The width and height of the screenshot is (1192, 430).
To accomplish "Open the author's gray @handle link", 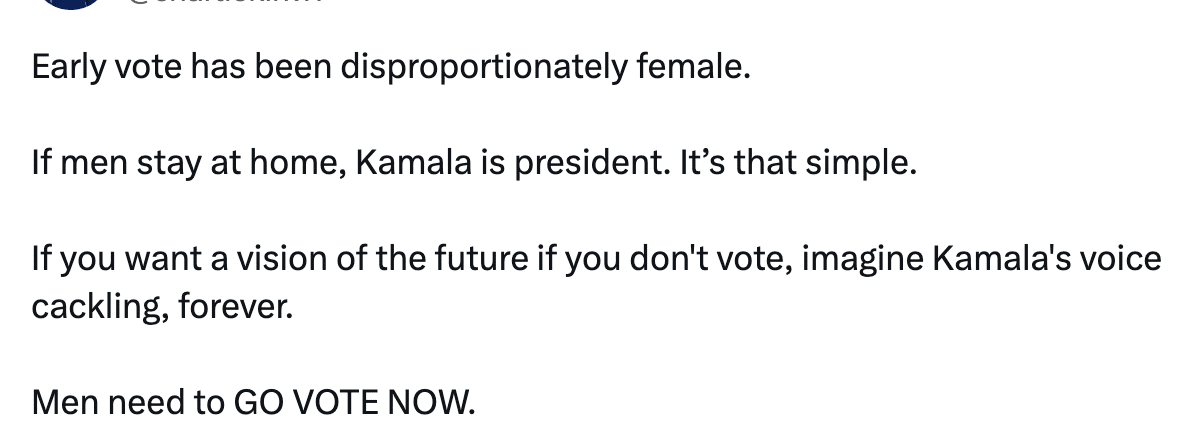I will [225, 3].
